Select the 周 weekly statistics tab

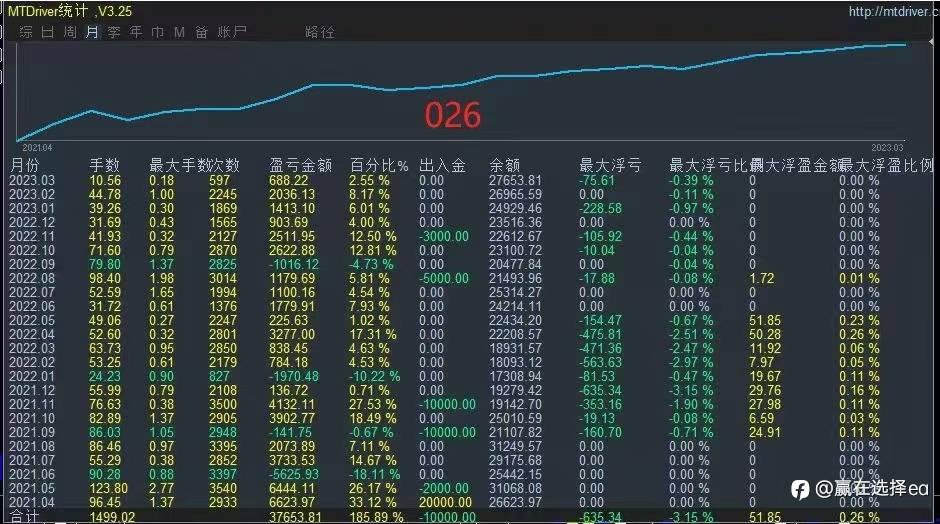pyautogui.click(x=70, y=32)
